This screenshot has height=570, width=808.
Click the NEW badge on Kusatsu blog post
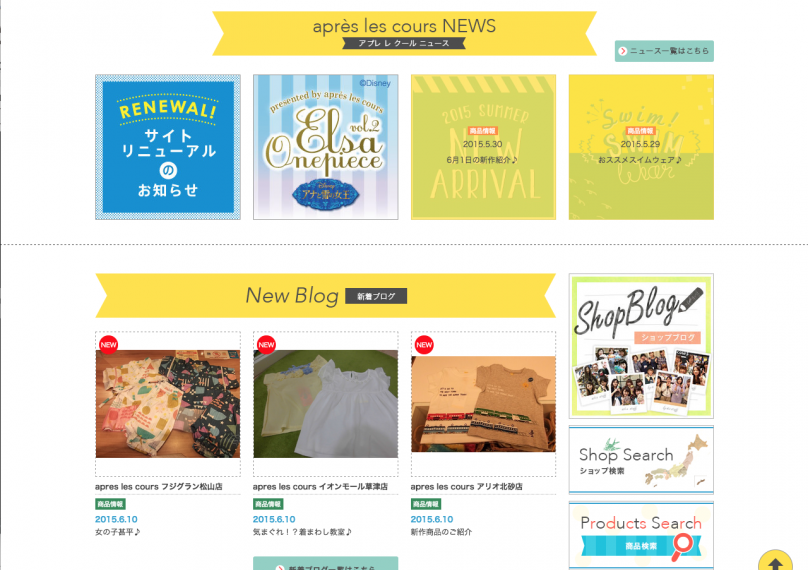tap(266, 345)
